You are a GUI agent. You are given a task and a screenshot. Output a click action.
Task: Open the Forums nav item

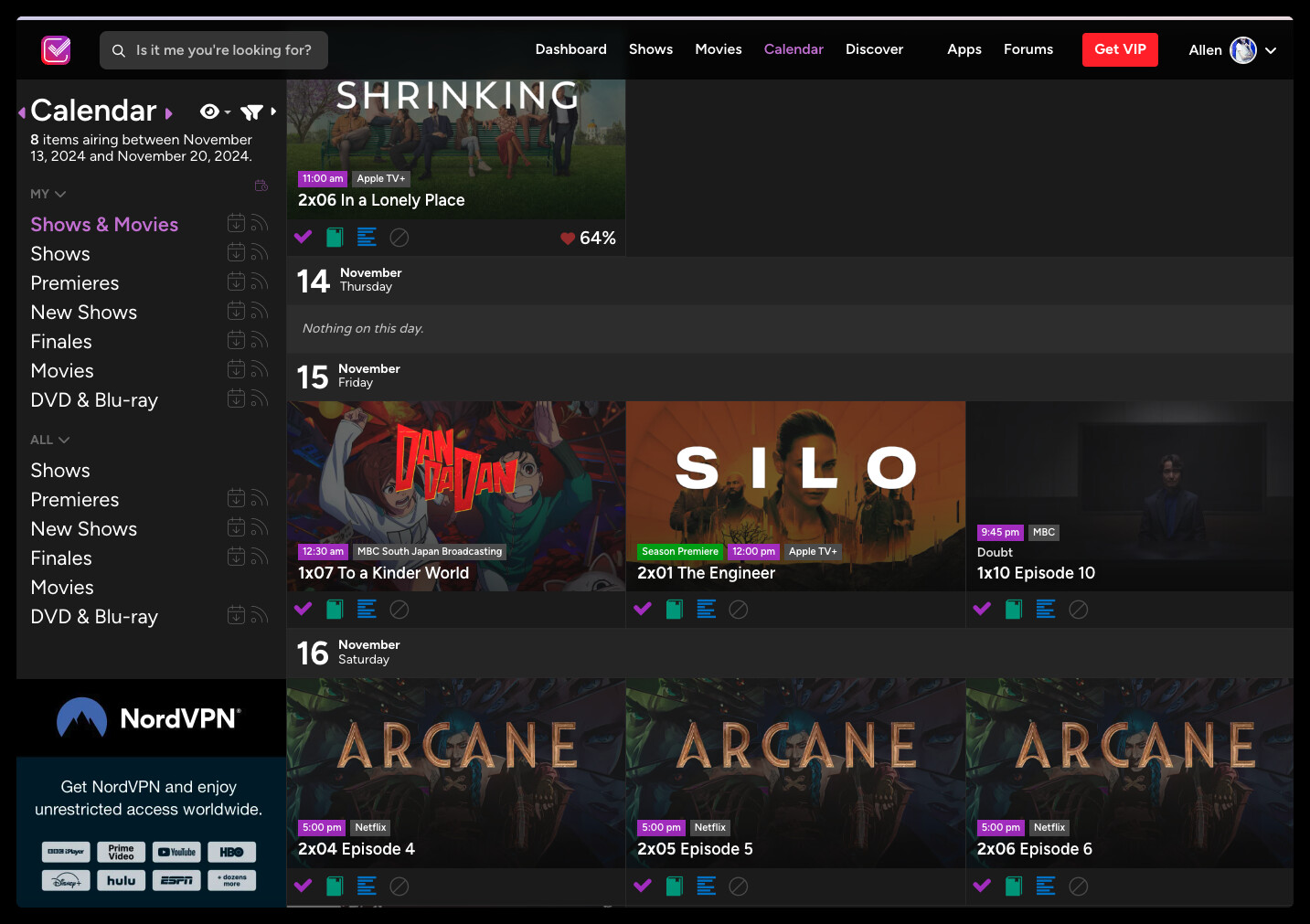pos(1028,49)
